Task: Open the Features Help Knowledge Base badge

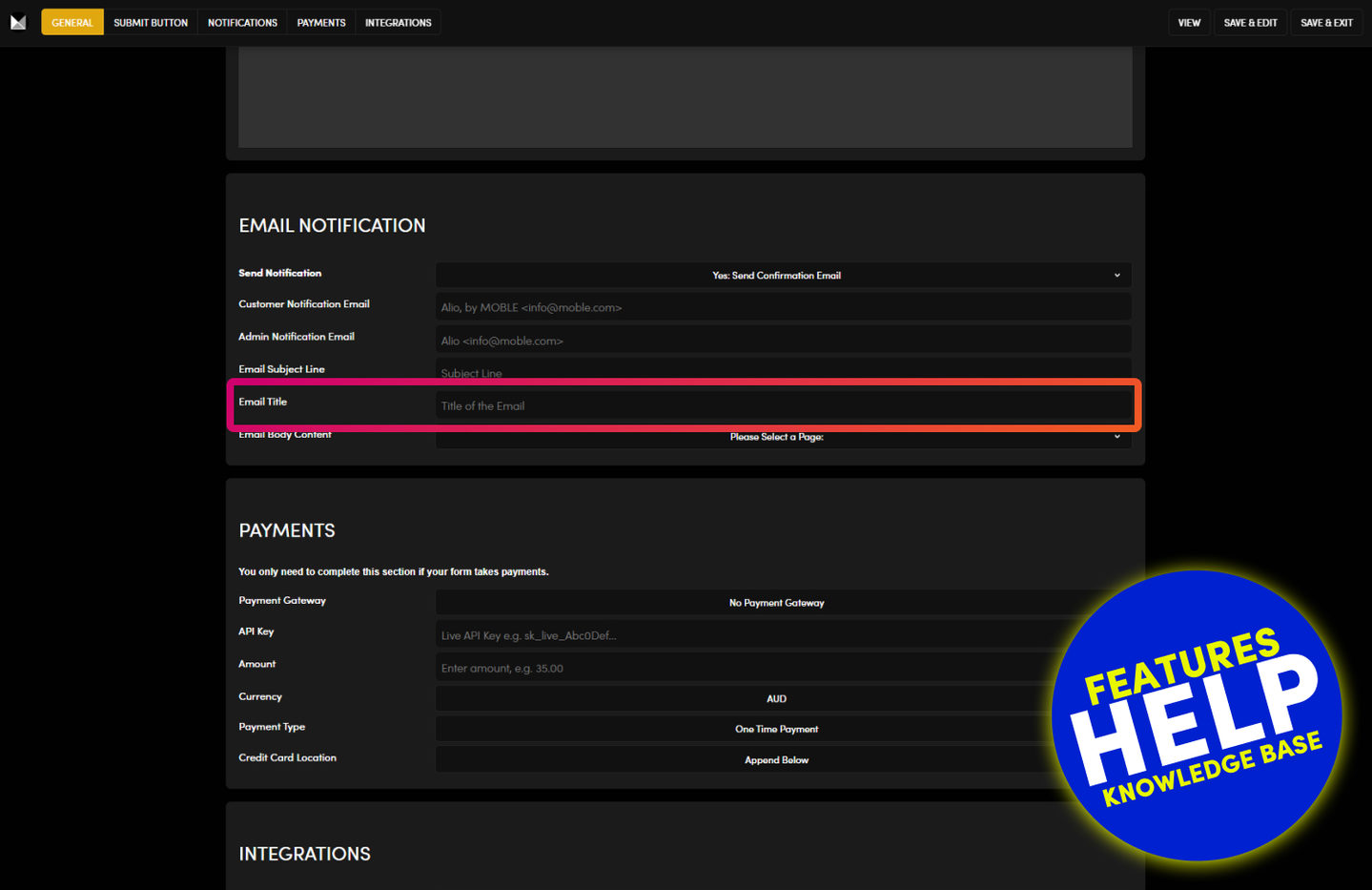Action: click(x=1197, y=715)
